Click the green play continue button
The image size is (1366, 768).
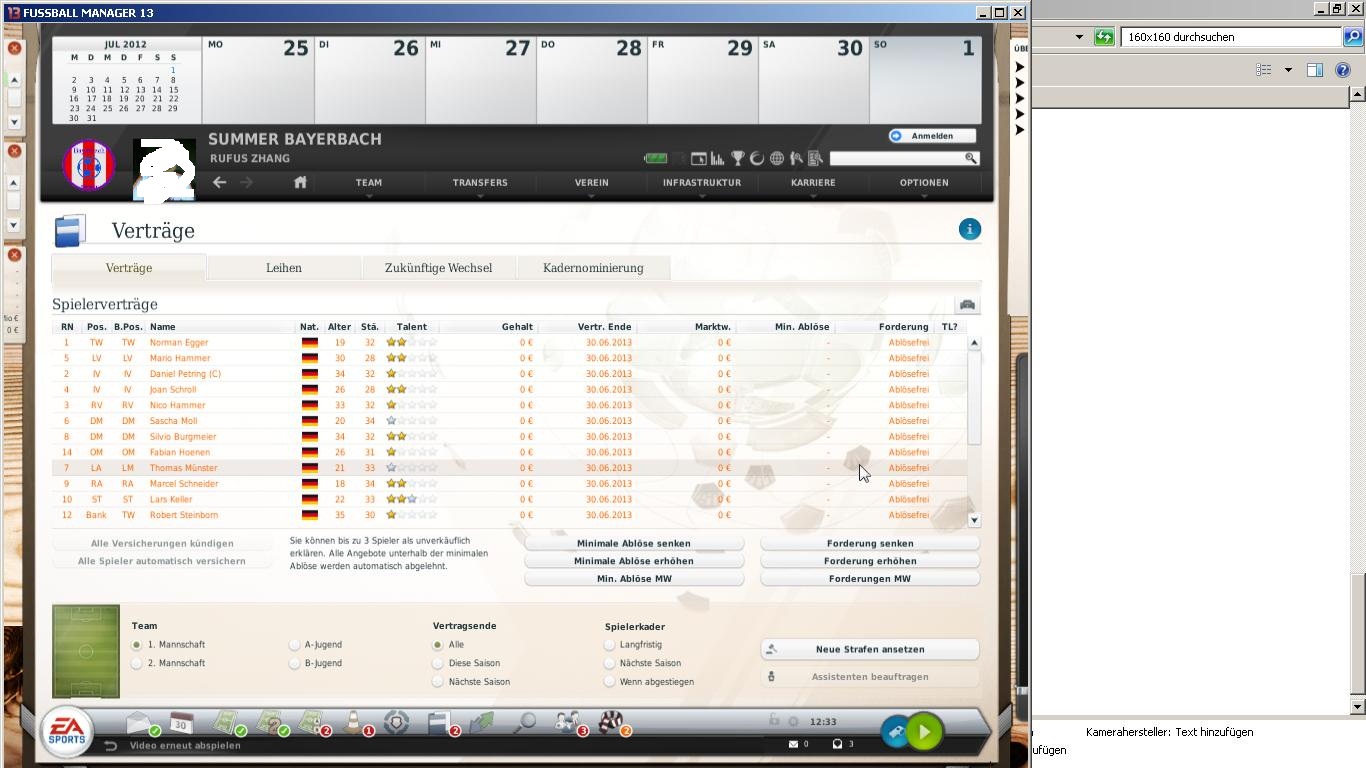tap(925, 732)
